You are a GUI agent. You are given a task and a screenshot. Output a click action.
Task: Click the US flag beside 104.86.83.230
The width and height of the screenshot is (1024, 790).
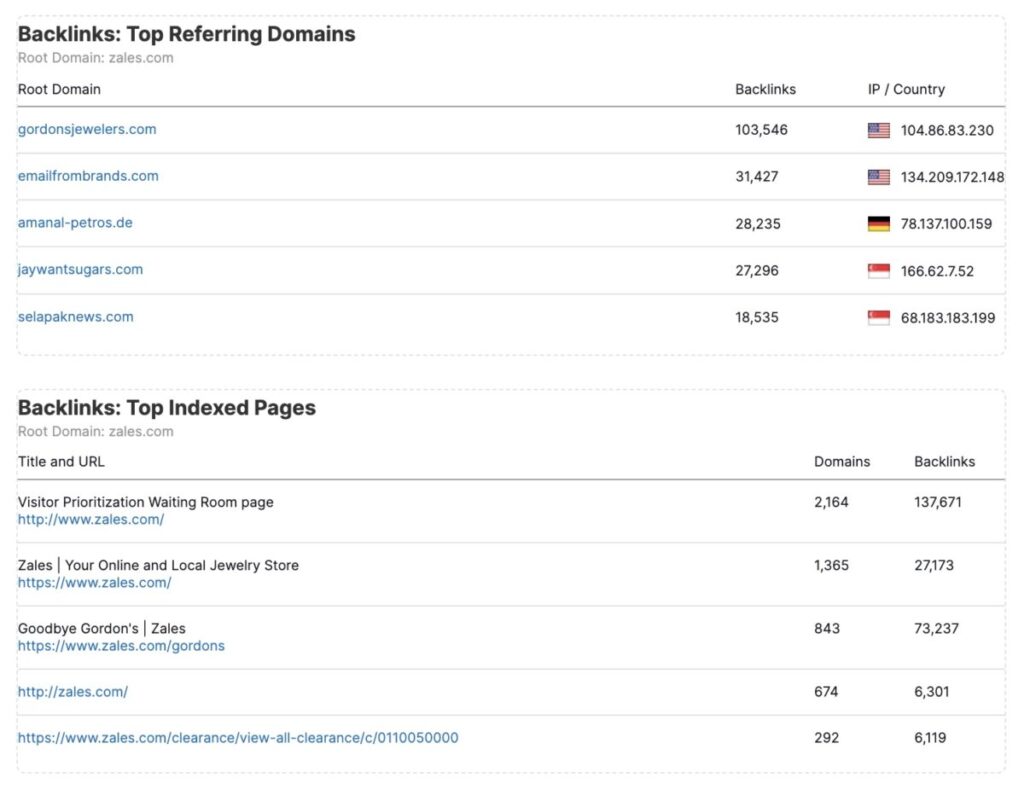point(878,131)
